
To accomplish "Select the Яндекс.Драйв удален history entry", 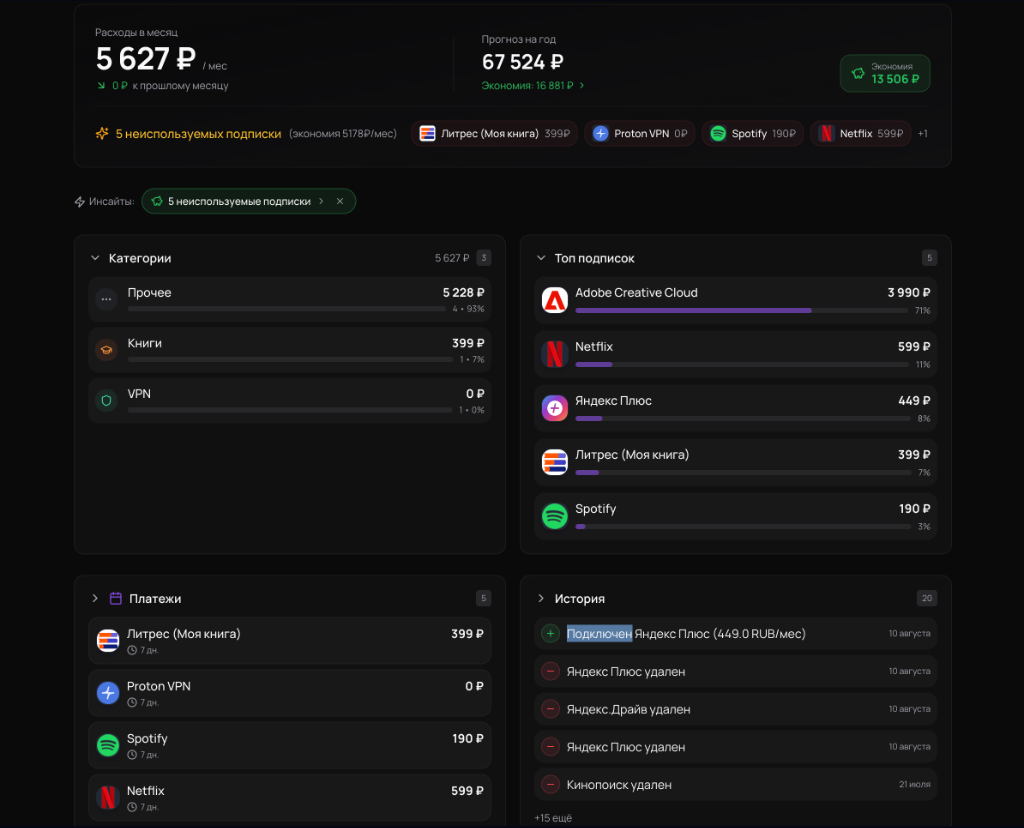I will pyautogui.click(x=735, y=709).
